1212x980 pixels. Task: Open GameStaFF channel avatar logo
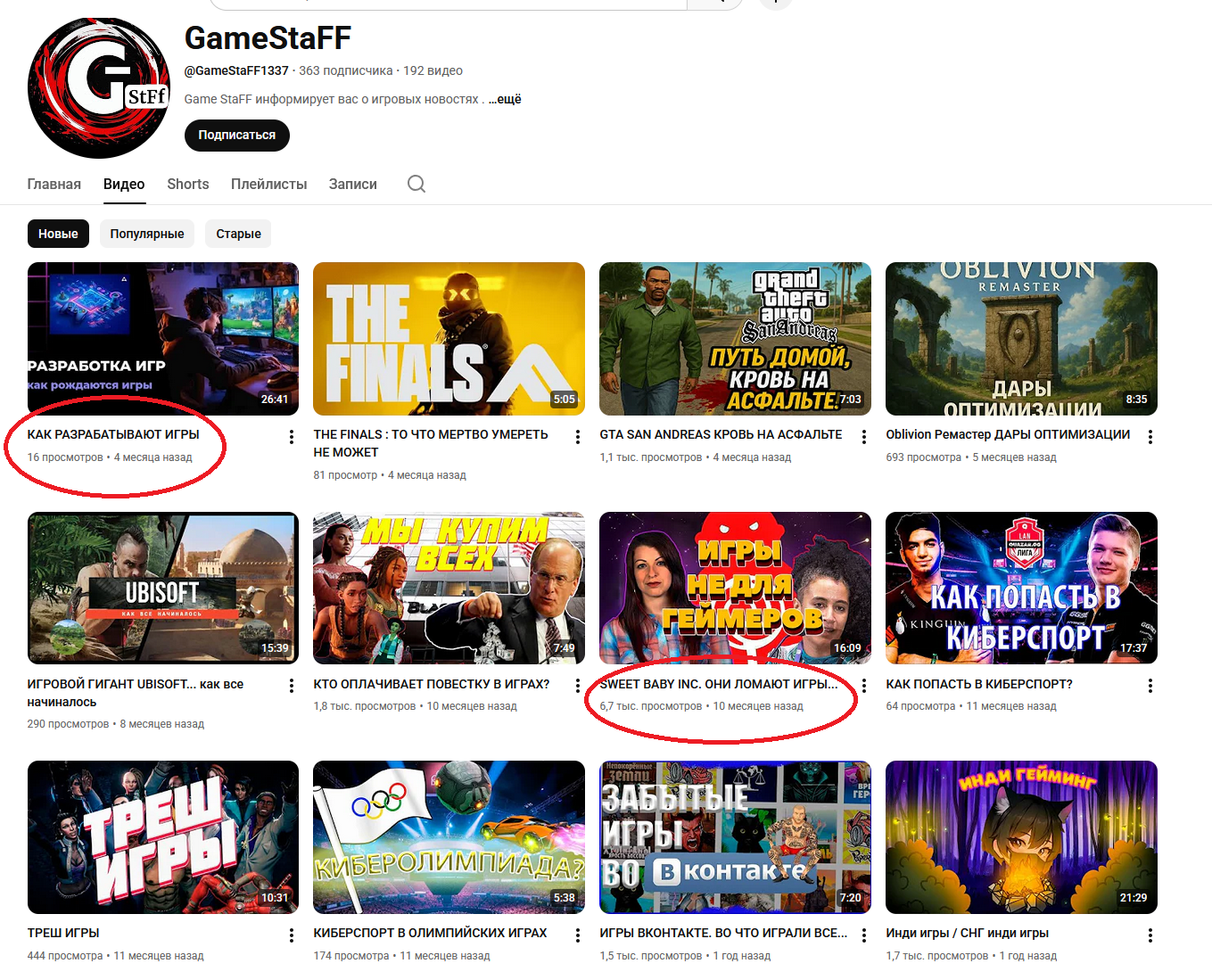click(x=98, y=88)
